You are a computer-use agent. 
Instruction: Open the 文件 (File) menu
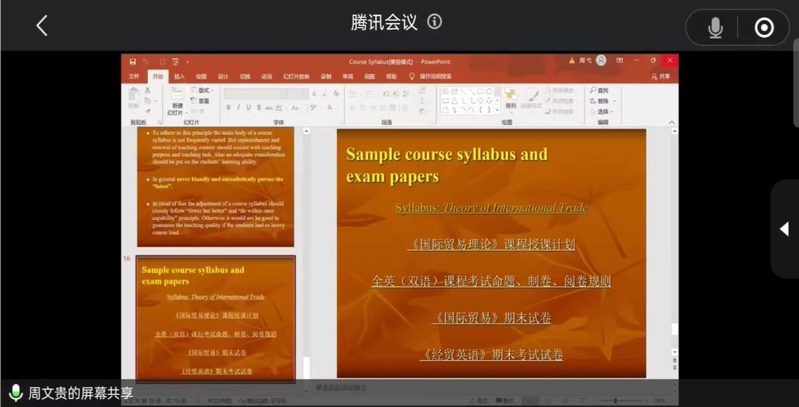click(x=134, y=76)
